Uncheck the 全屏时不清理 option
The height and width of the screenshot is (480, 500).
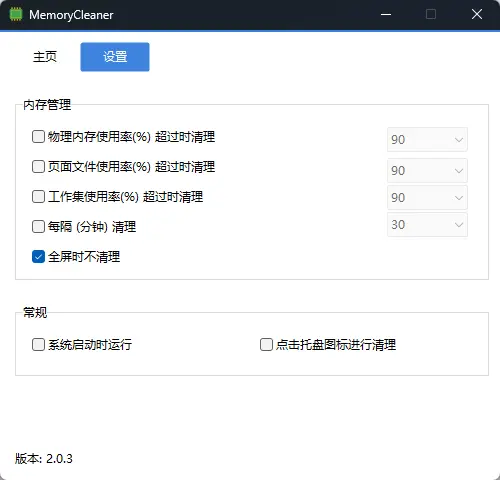[38, 257]
